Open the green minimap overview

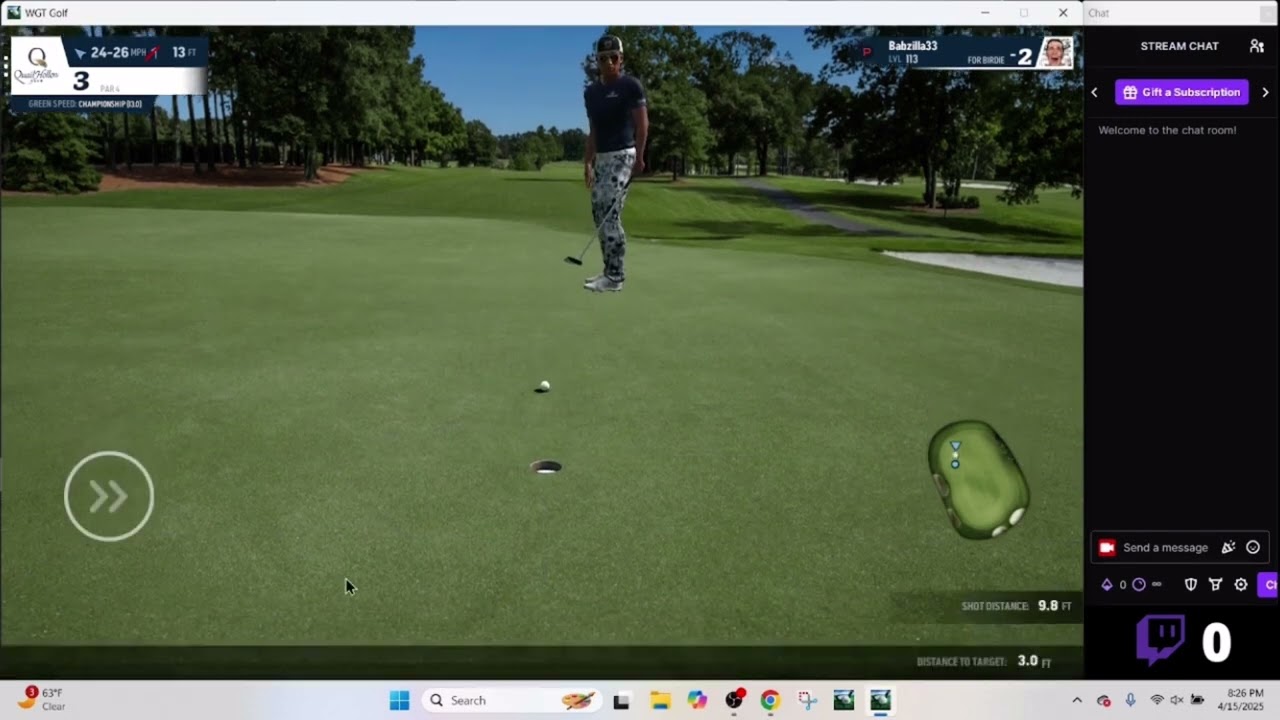978,480
